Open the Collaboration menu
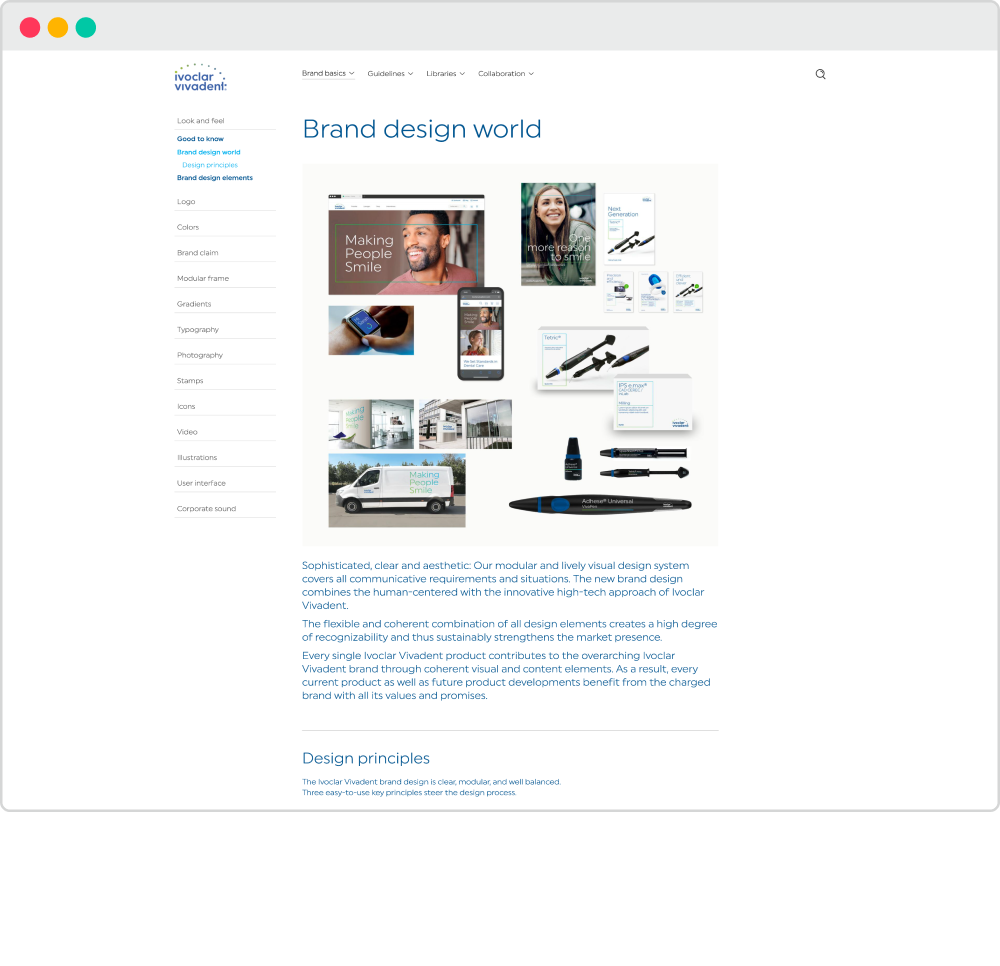Image resolution: width=1000 pixels, height=966 pixels. tap(506, 73)
